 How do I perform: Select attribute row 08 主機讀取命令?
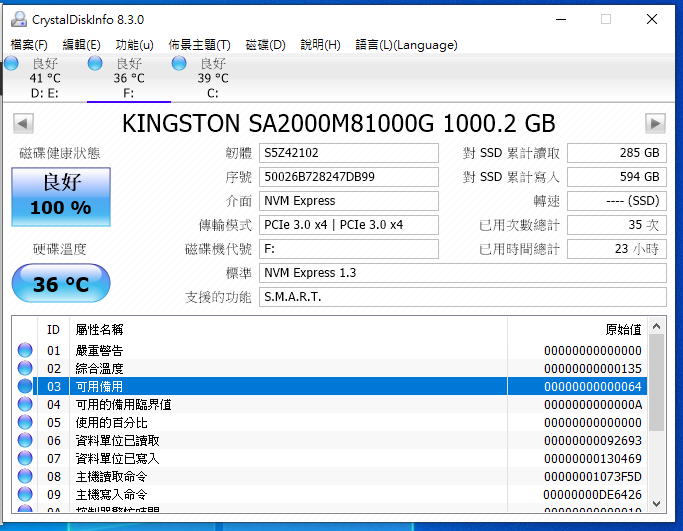(x=330, y=477)
